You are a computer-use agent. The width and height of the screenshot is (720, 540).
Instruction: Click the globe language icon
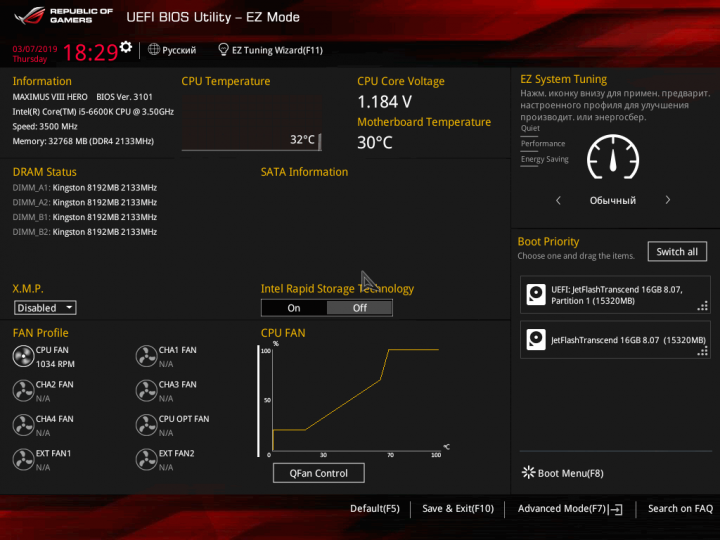point(154,49)
